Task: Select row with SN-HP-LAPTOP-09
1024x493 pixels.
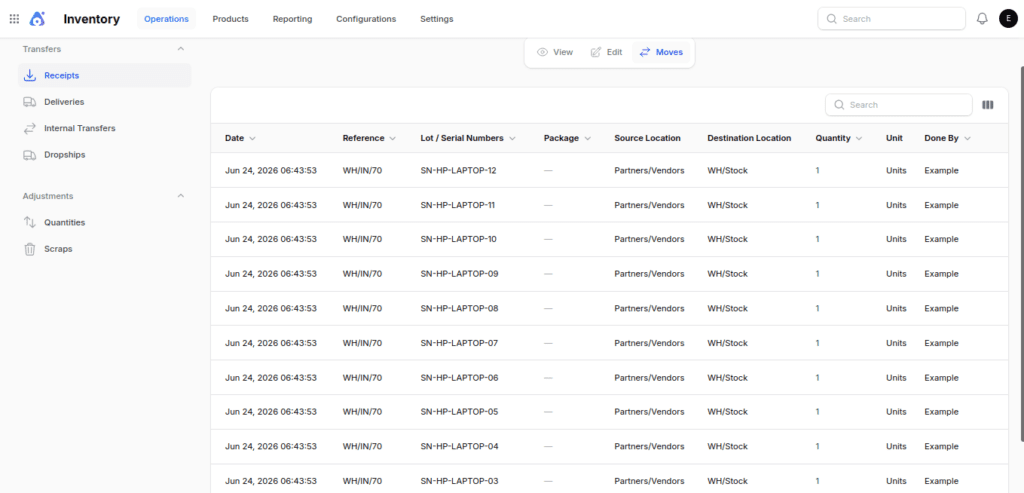Action: pyautogui.click(x=609, y=274)
